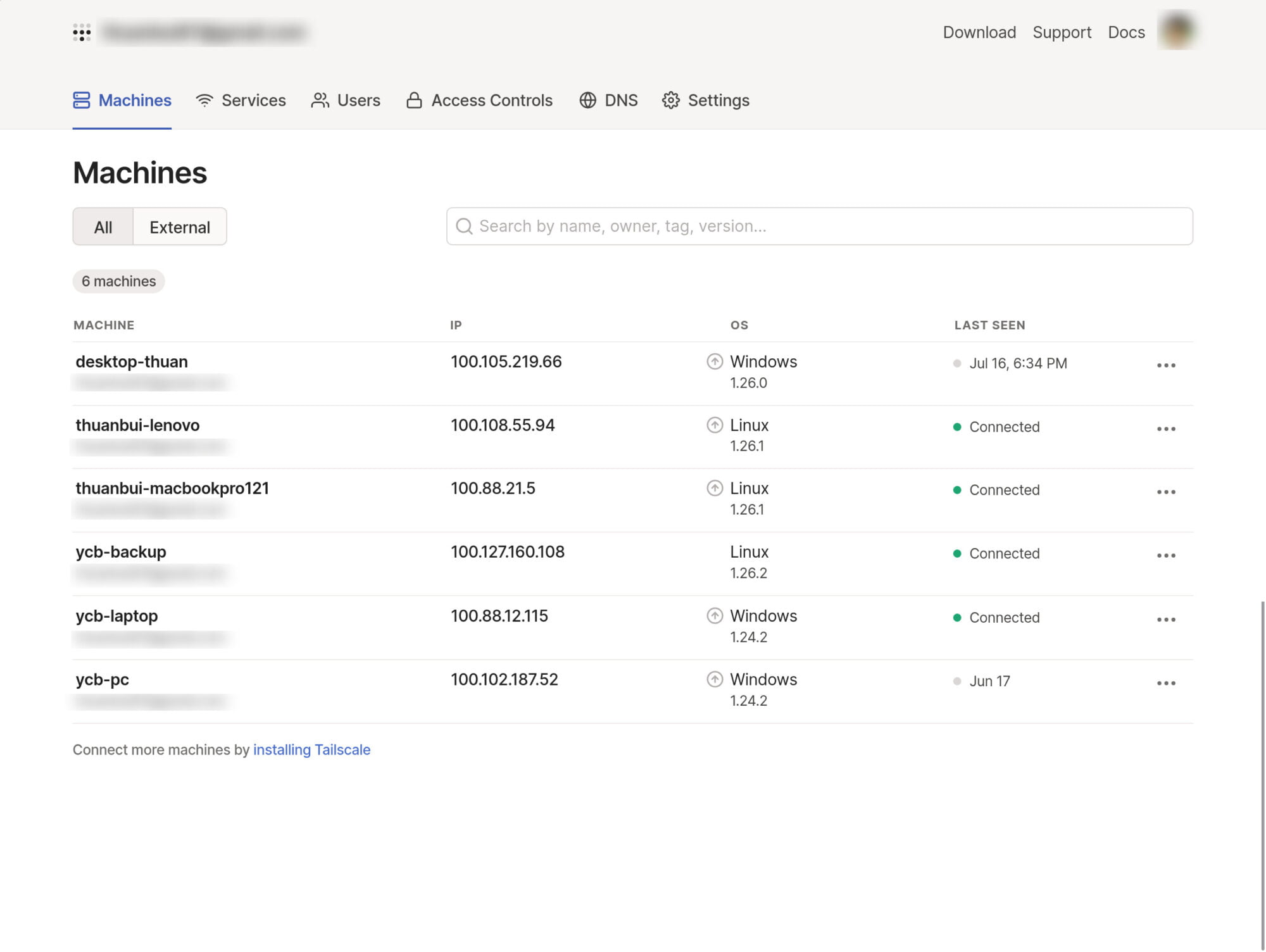This screenshot has width=1266, height=952.
Task: Click the user avatar in the header
Action: click(1177, 31)
